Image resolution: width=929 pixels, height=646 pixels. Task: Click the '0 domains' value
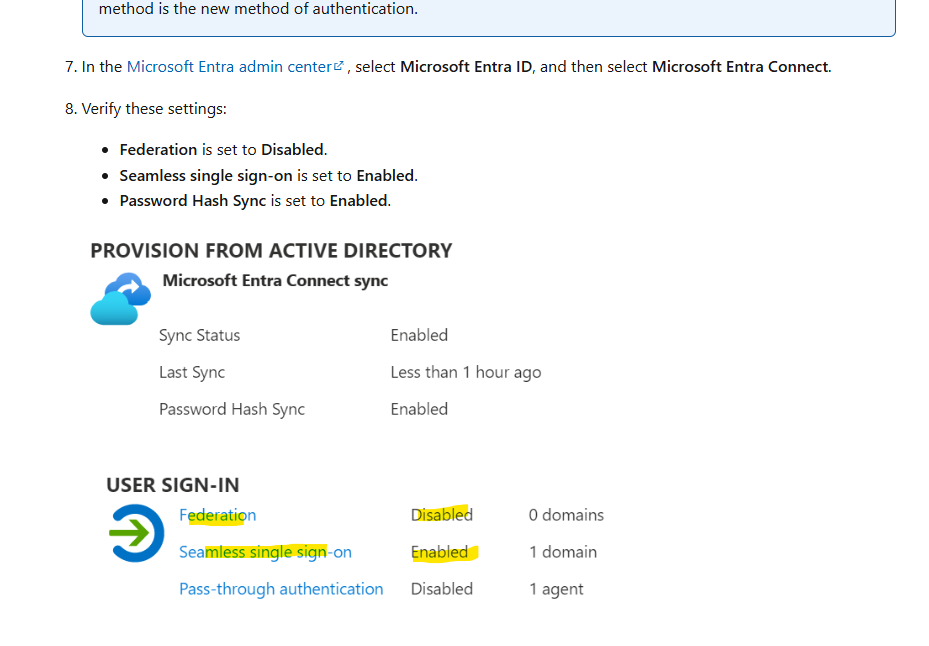pos(566,515)
